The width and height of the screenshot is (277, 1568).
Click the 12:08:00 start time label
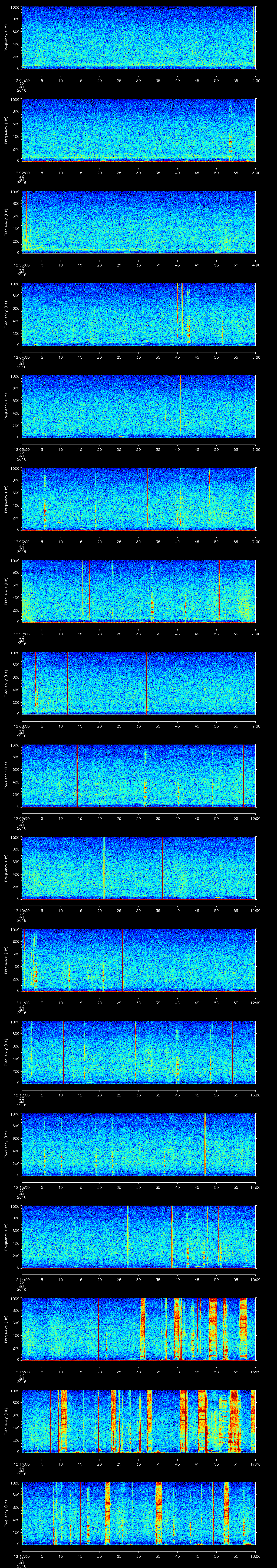pos(21,726)
